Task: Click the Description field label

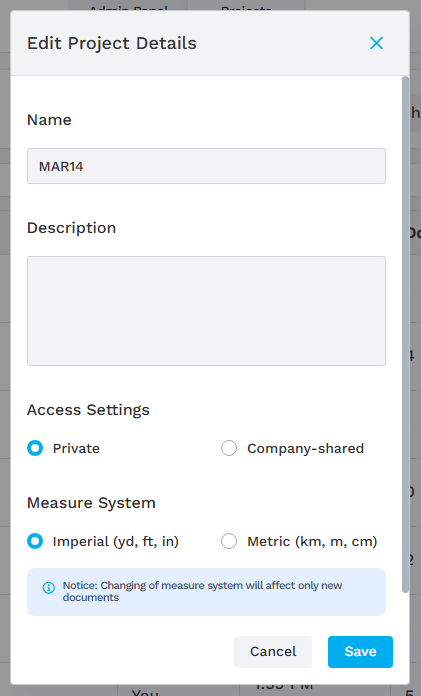Action: [x=71, y=228]
